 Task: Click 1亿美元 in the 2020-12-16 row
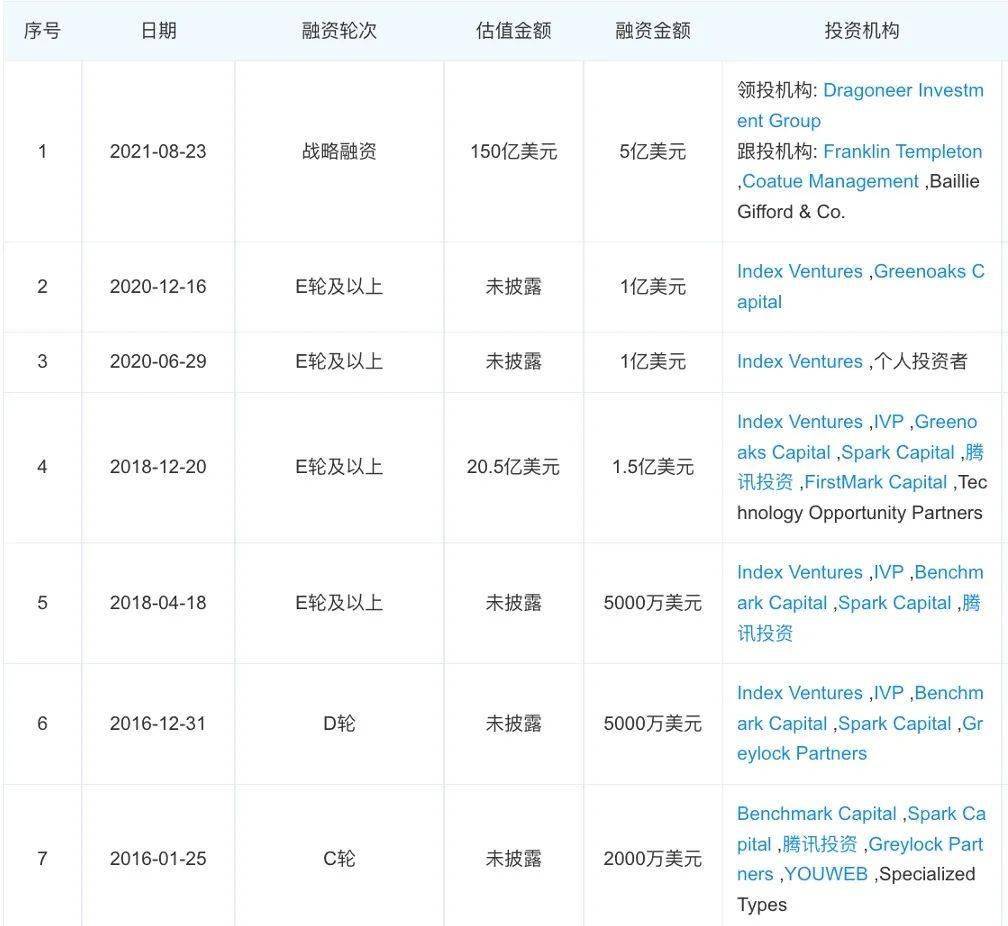coord(652,286)
